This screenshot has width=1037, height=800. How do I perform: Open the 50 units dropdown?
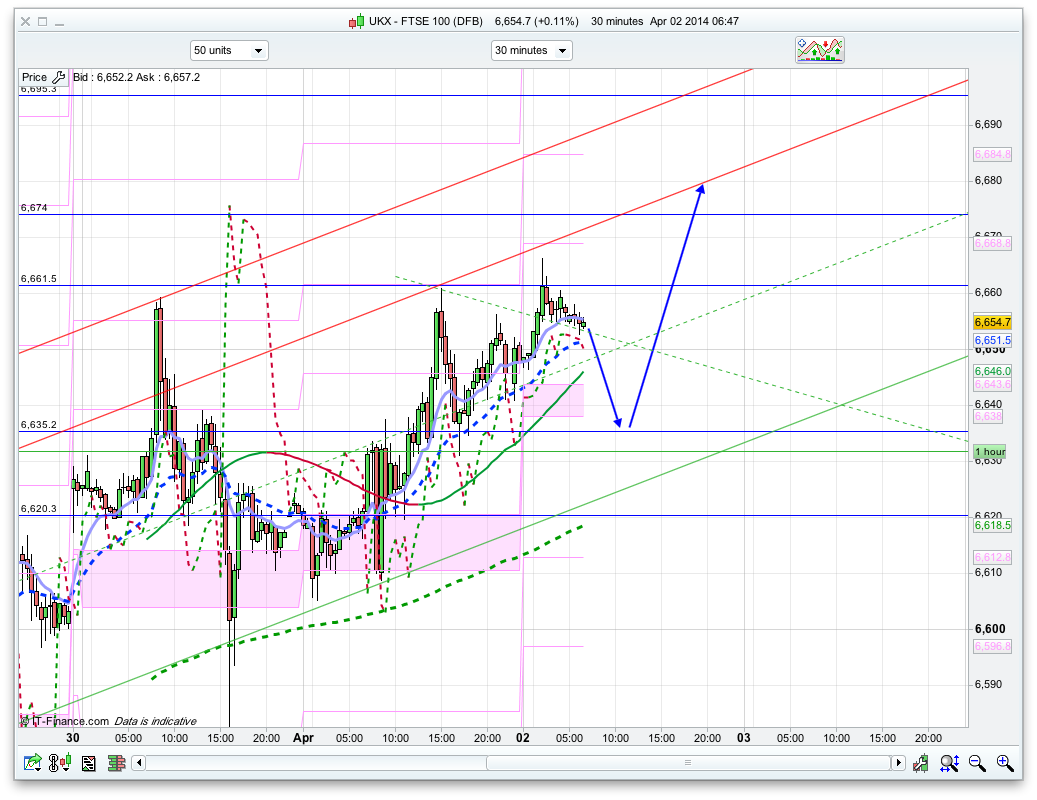coord(229,50)
